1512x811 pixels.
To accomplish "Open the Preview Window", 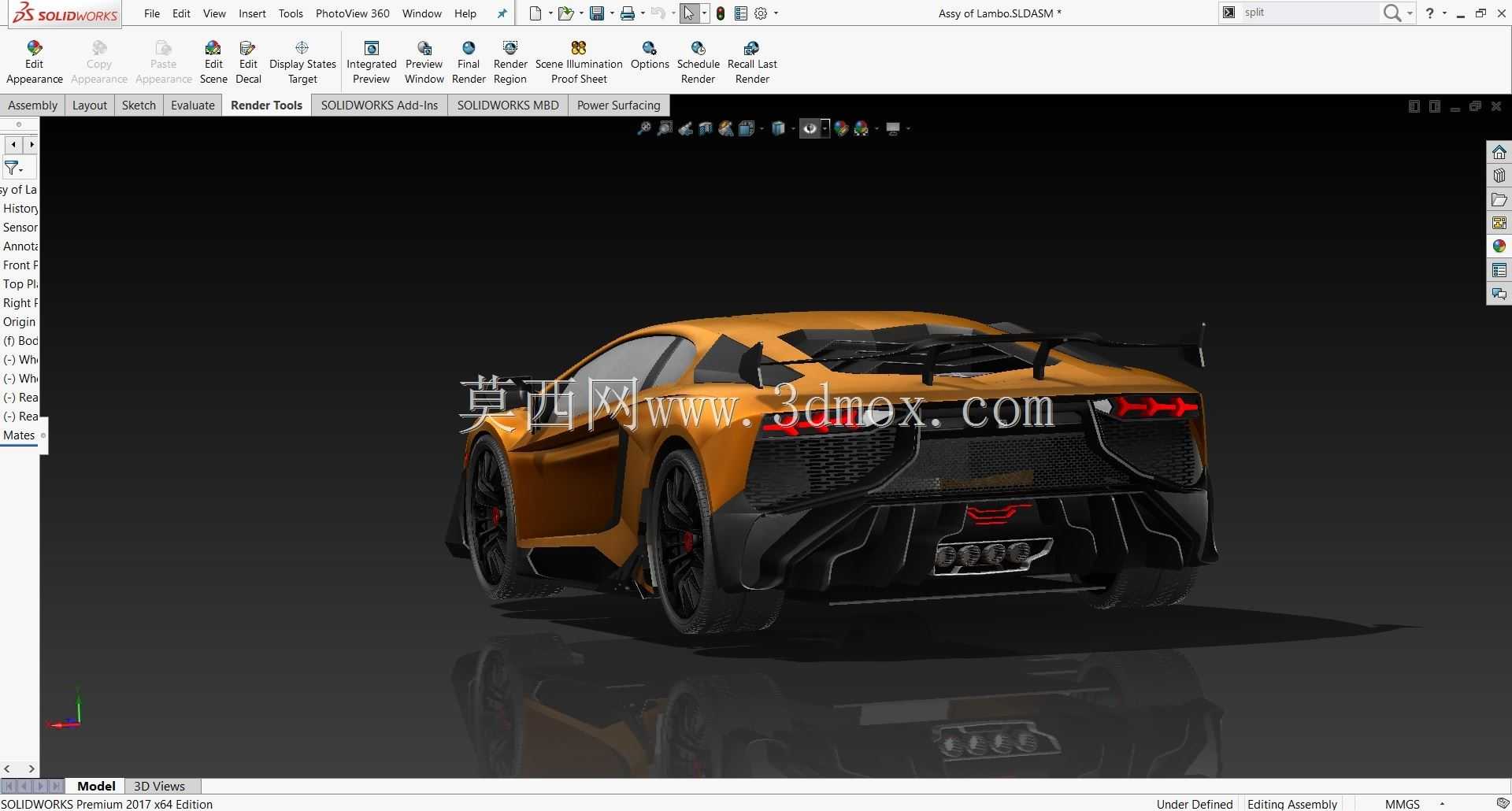I will point(424,62).
